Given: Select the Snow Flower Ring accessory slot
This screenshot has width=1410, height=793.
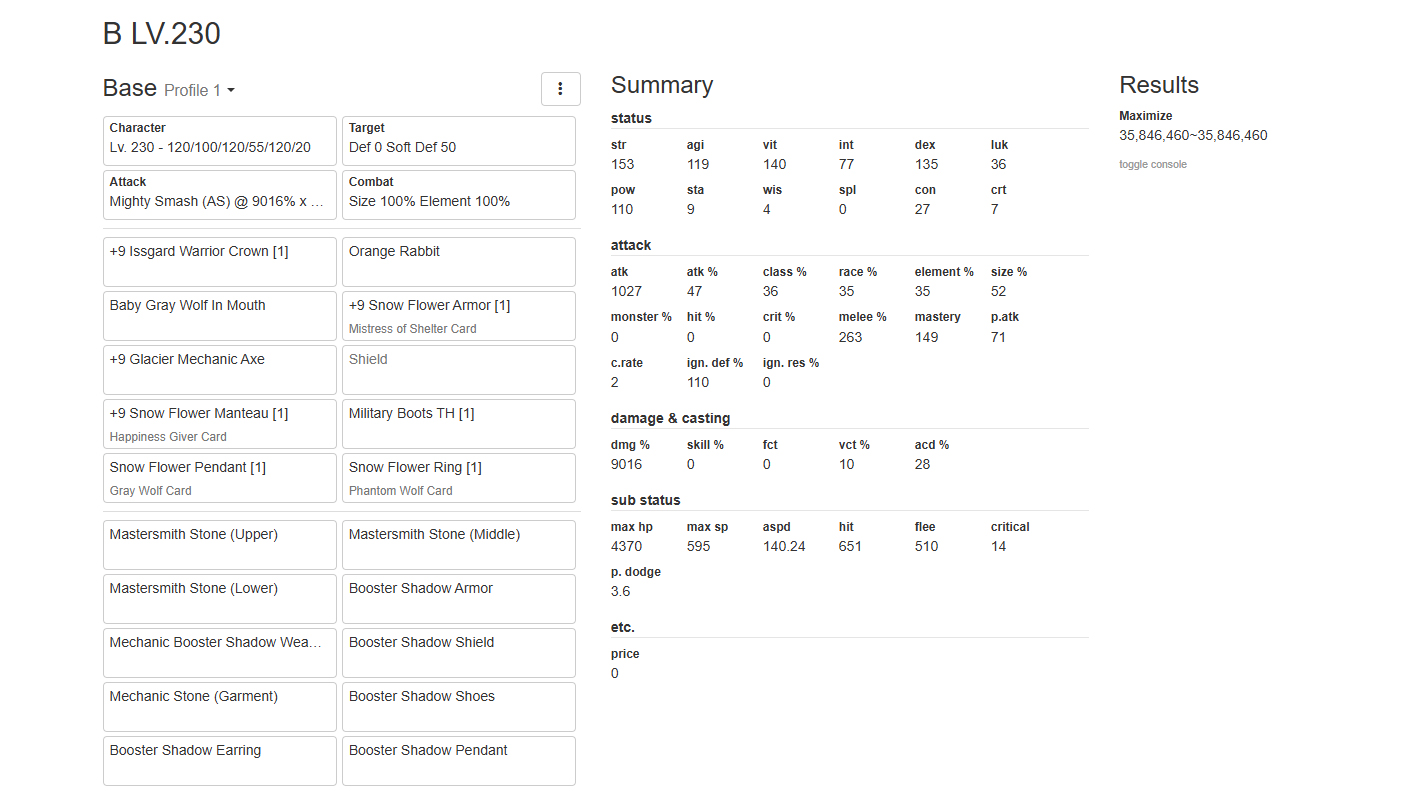Looking at the screenshot, I should tap(458, 477).
